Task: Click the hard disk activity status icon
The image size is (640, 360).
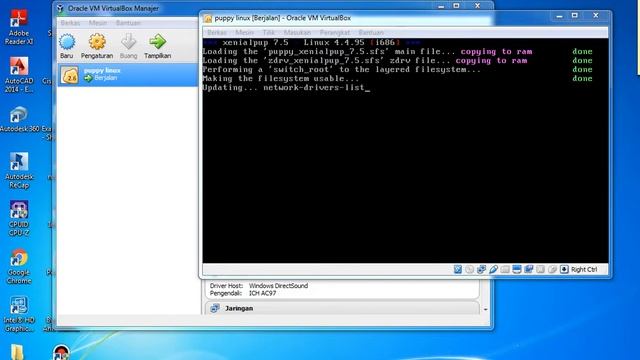Action: [x=458, y=269]
